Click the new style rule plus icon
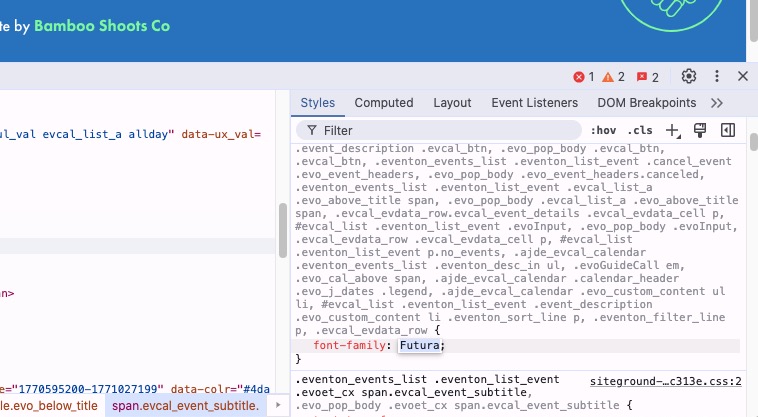 (673, 130)
